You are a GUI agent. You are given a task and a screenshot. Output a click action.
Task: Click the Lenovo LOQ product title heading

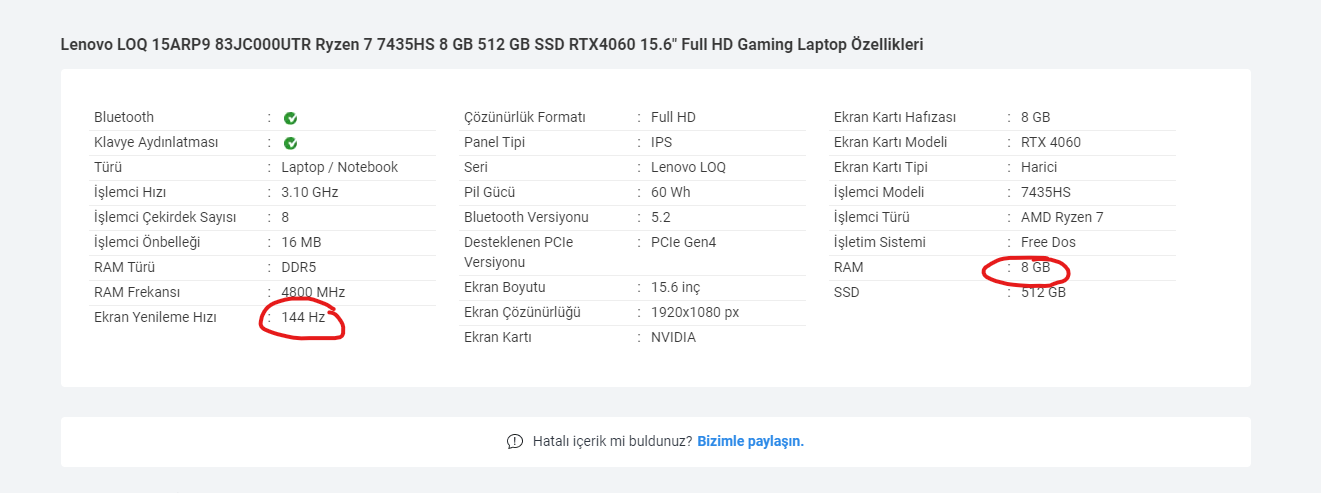point(491,45)
